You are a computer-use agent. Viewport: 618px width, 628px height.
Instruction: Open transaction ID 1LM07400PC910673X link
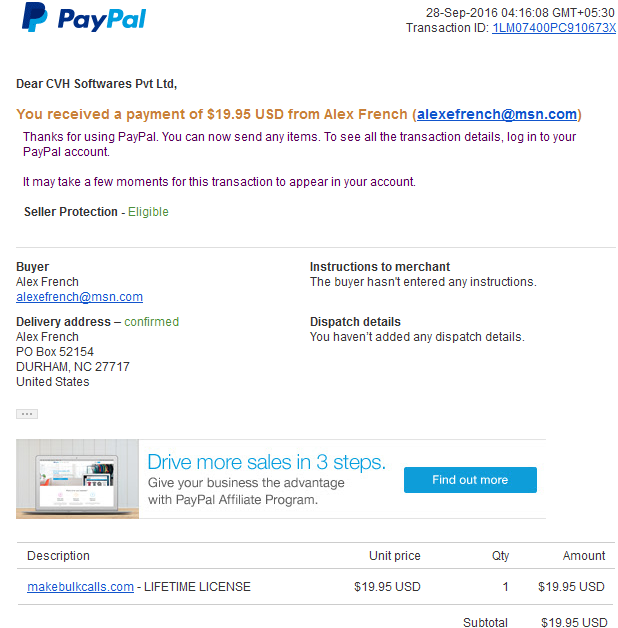pos(554,28)
